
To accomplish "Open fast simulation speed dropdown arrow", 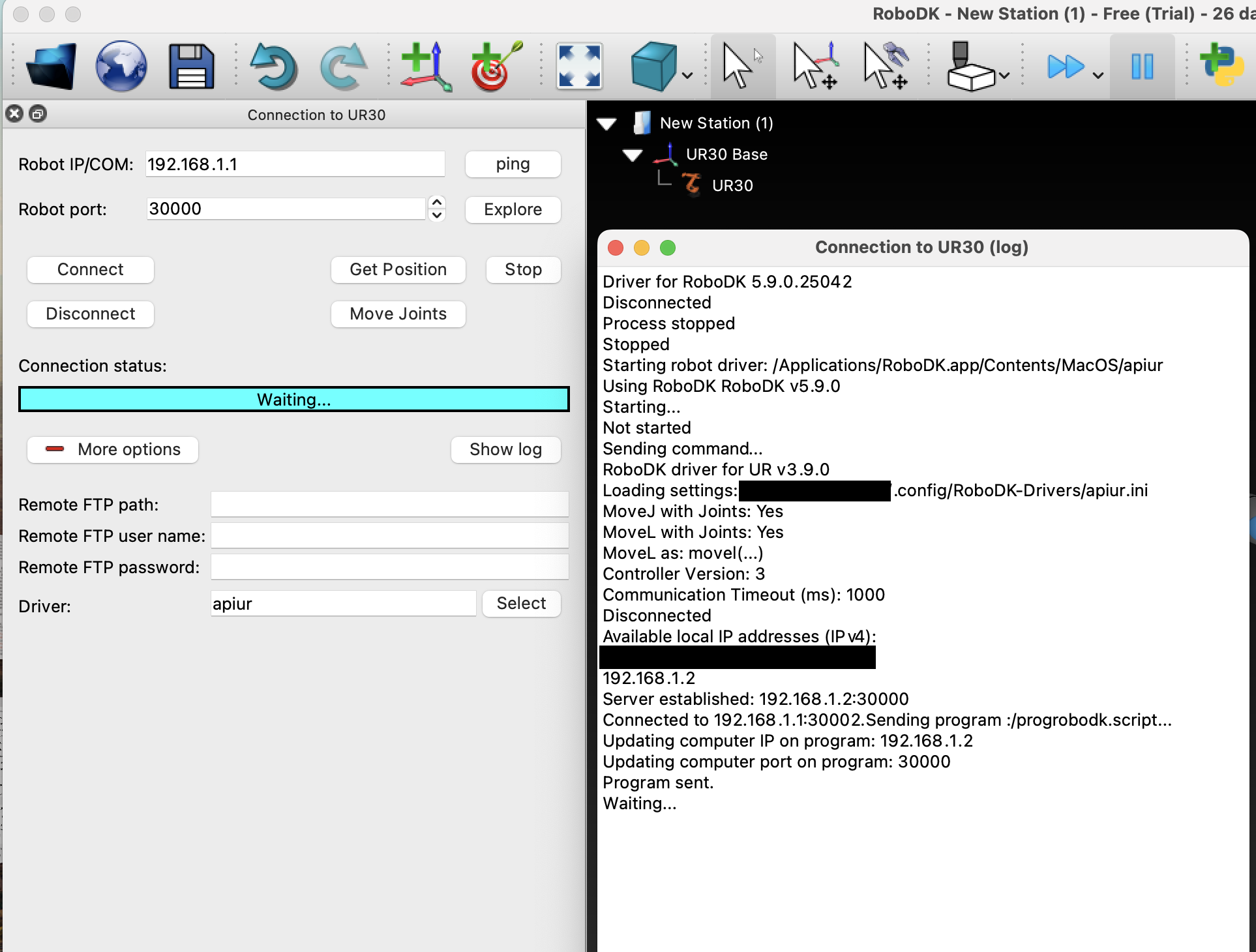I will (x=1098, y=76).
